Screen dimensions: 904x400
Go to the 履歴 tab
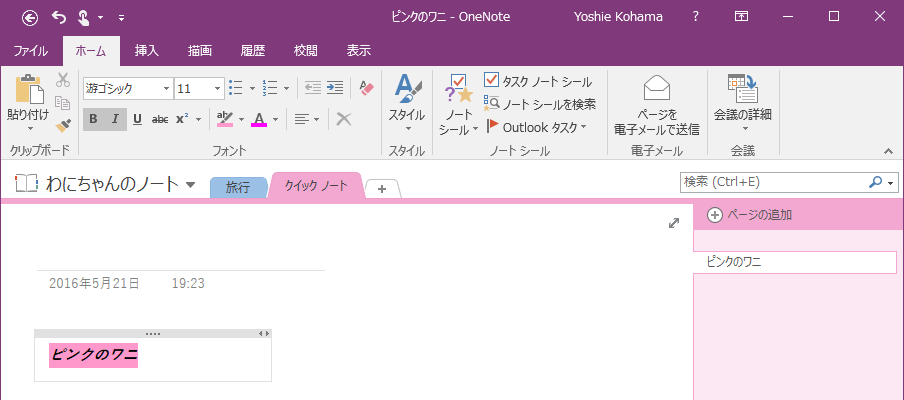point(253,51)
